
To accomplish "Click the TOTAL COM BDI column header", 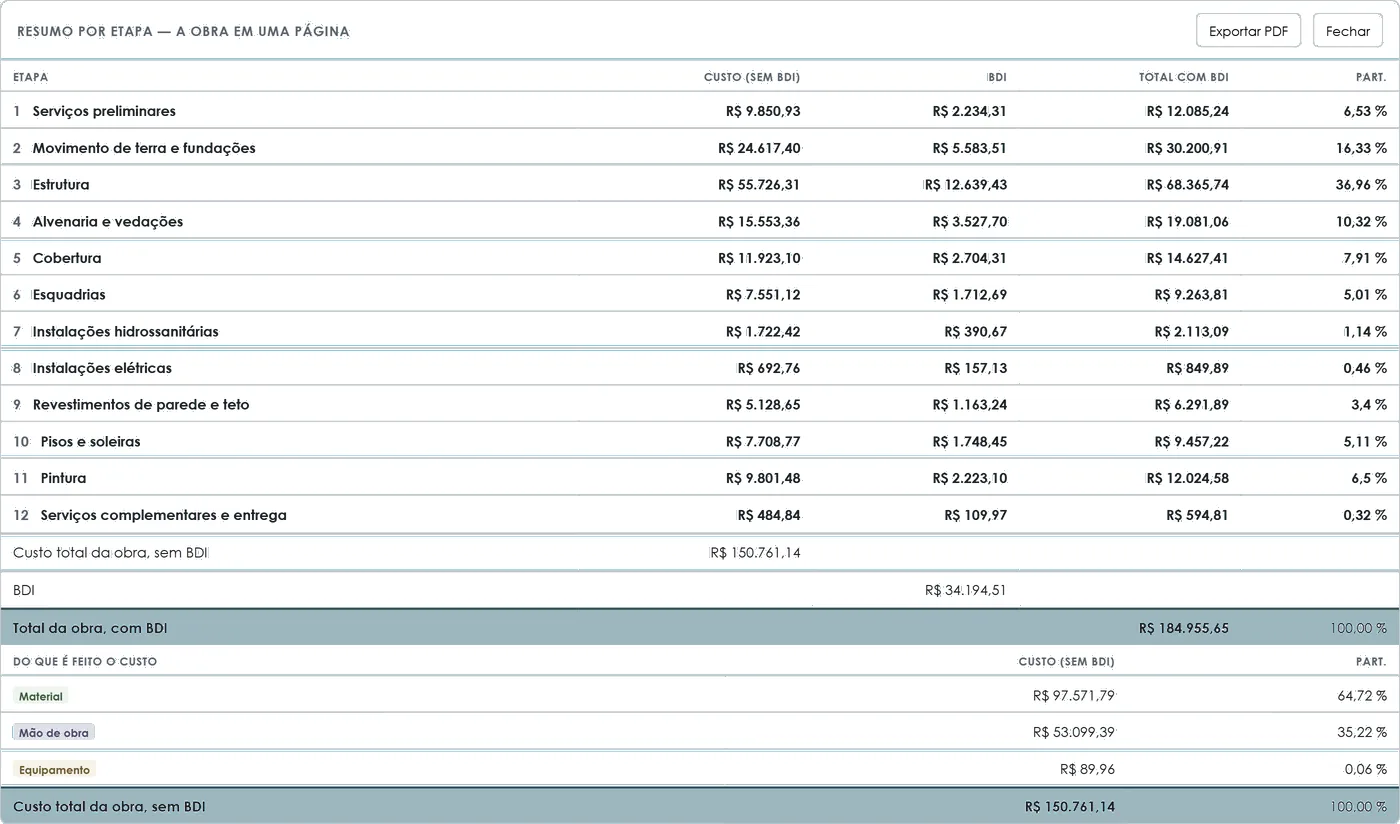I will point(1184,77).
